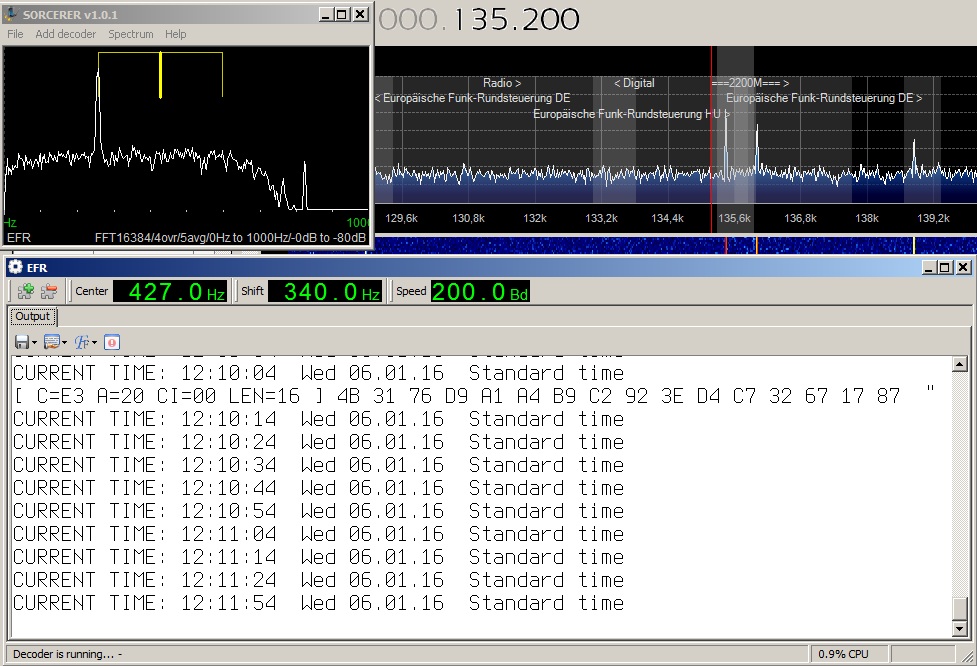Viewport: 977px width, 666px height.
Task: Click the CURRENT TIME 12:10:14 line
Action: click(x=318, y=419)
